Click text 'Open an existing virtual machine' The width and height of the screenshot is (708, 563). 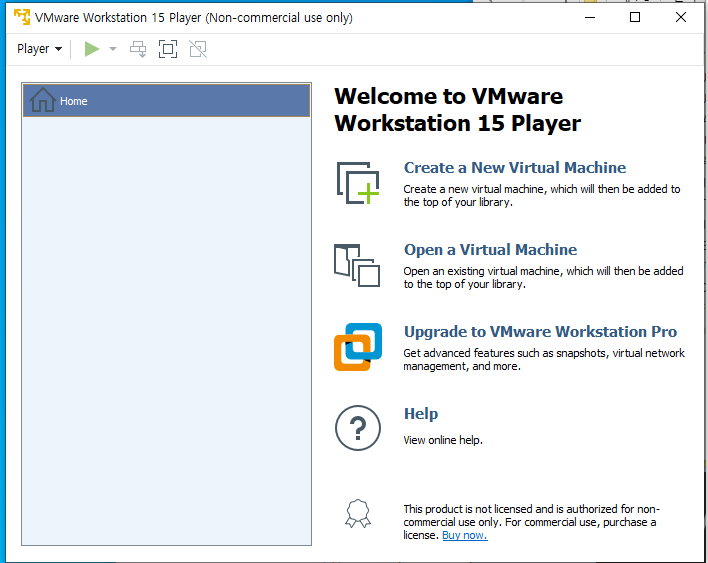click(x=483, y=271)
